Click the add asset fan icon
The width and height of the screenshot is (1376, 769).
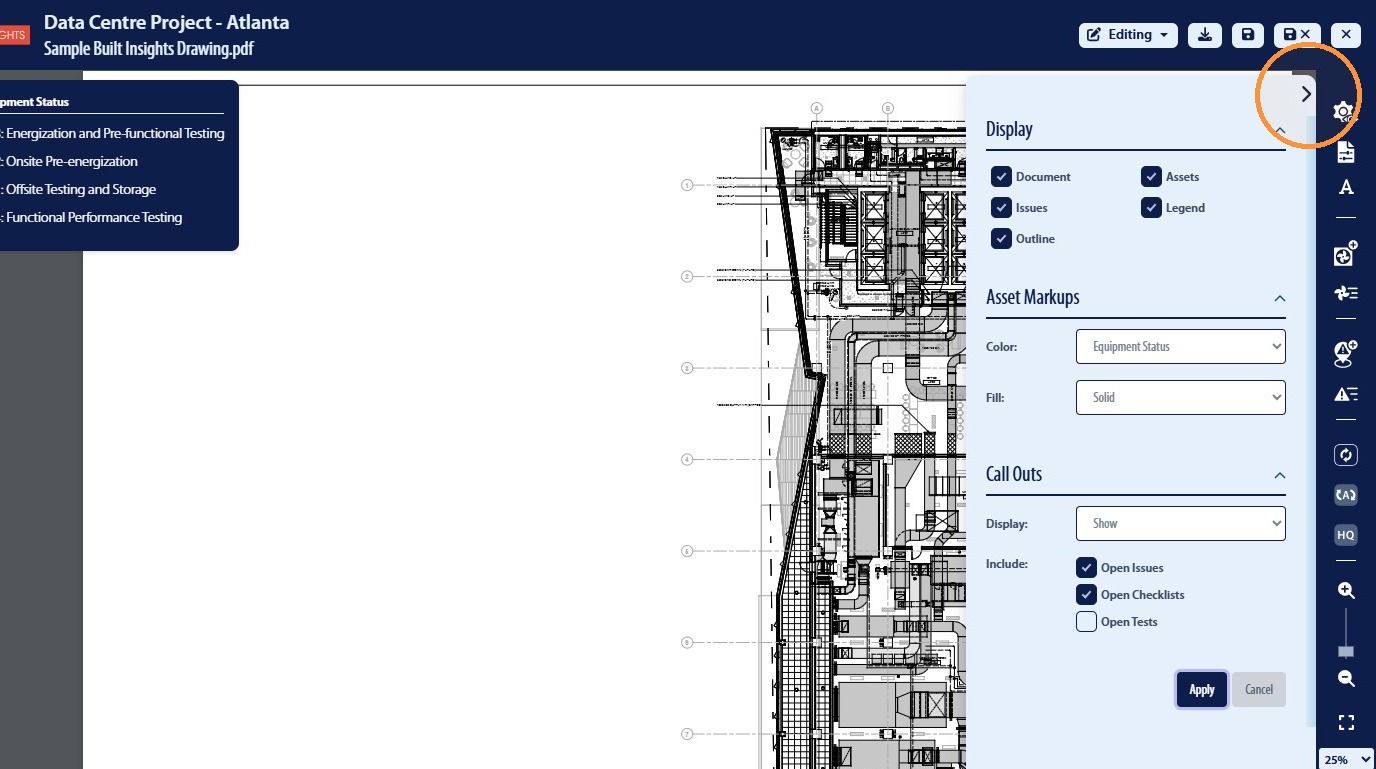pos(1346,254)
